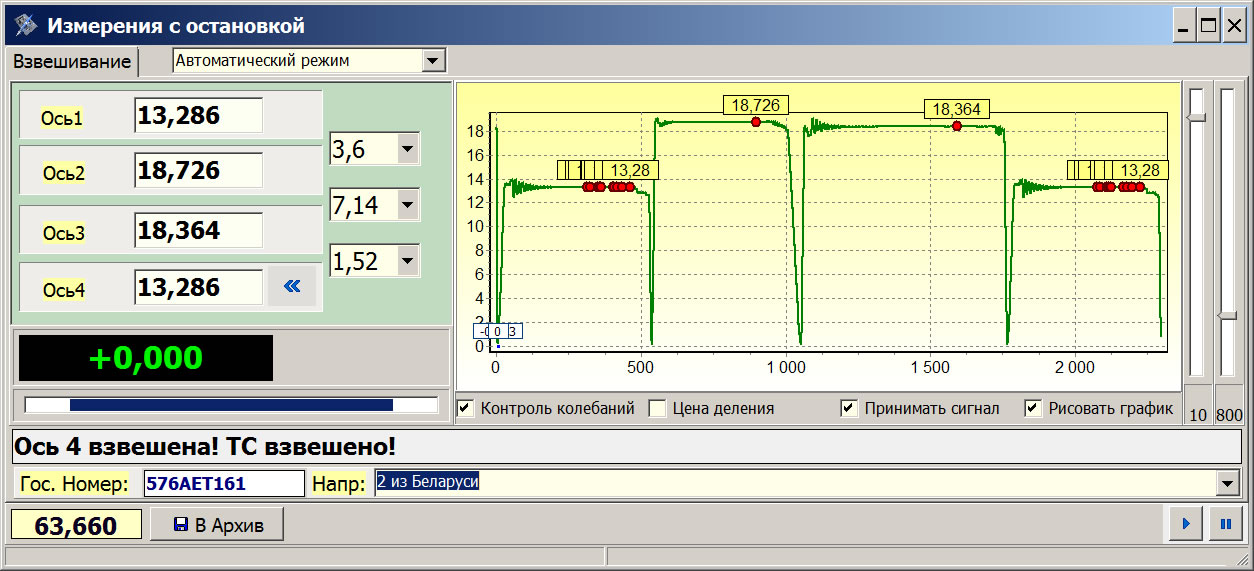Open the Напр direction dropdown list
The image size is (1254, 571).
tap(1227, 484)
